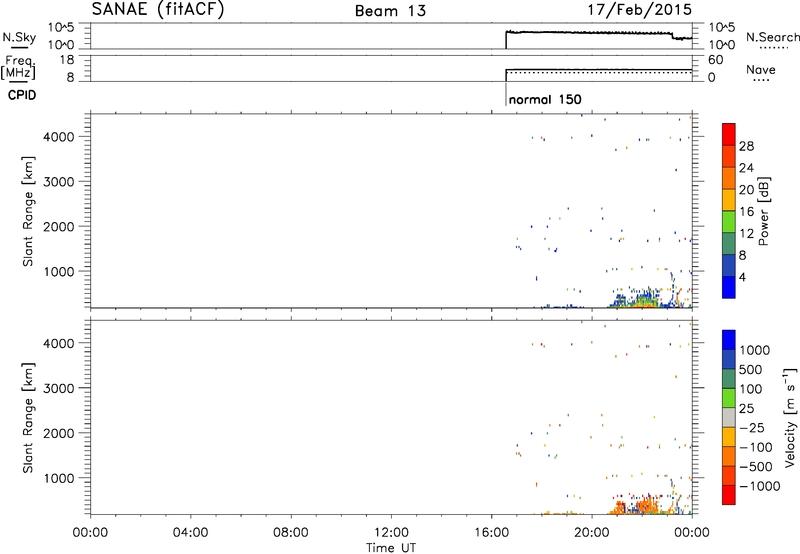Image resolution: width=800 pixels, height=554 pixels.
Task: Click the yellow 16-20 dB colorbar segment
Action: 729,199
